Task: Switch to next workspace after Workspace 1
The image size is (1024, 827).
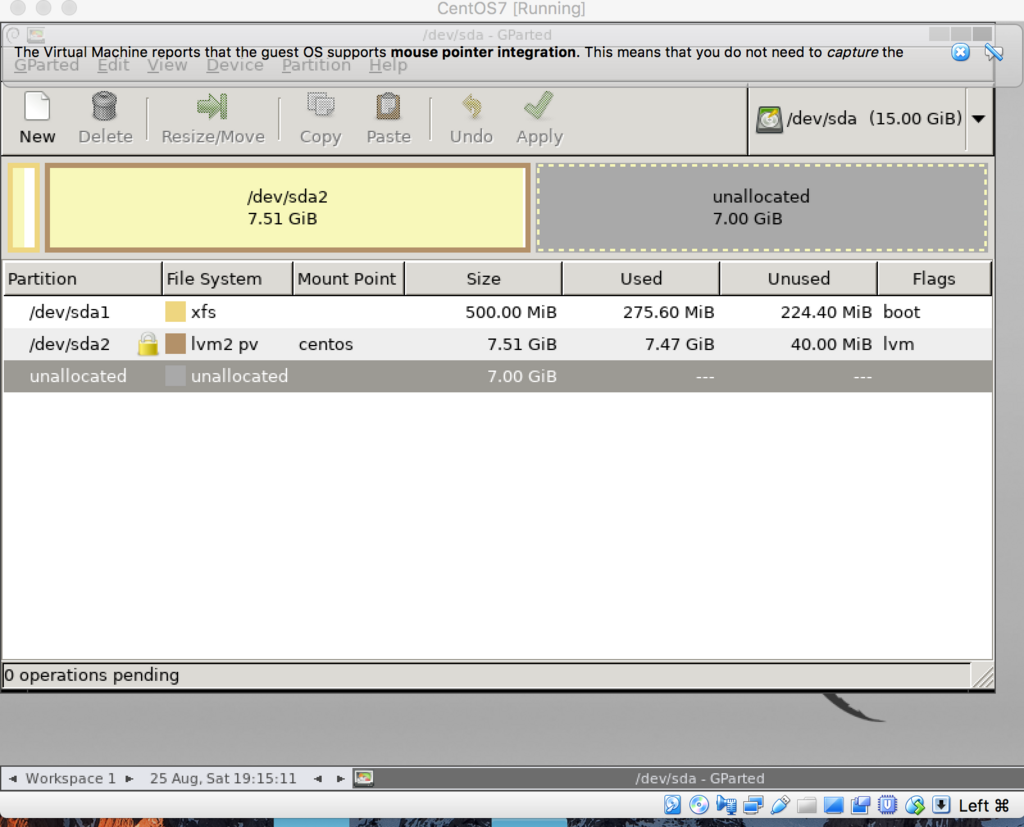Action: pos(129,779)
